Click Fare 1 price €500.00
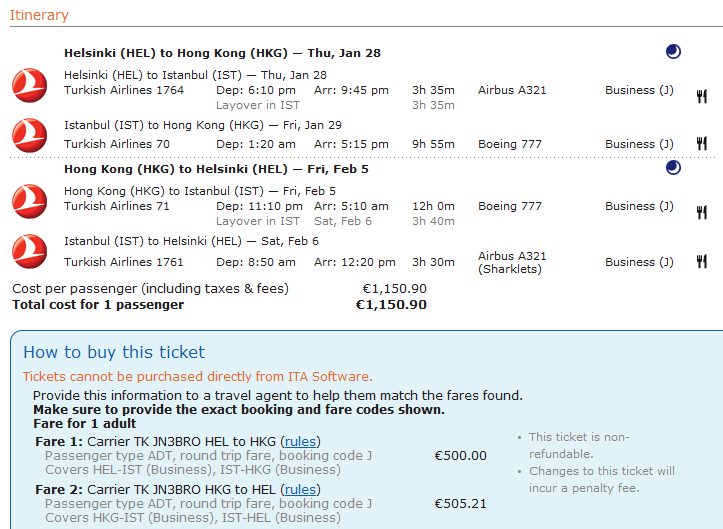This screenshot has height=529, width=723. click(x=460, y=456)
